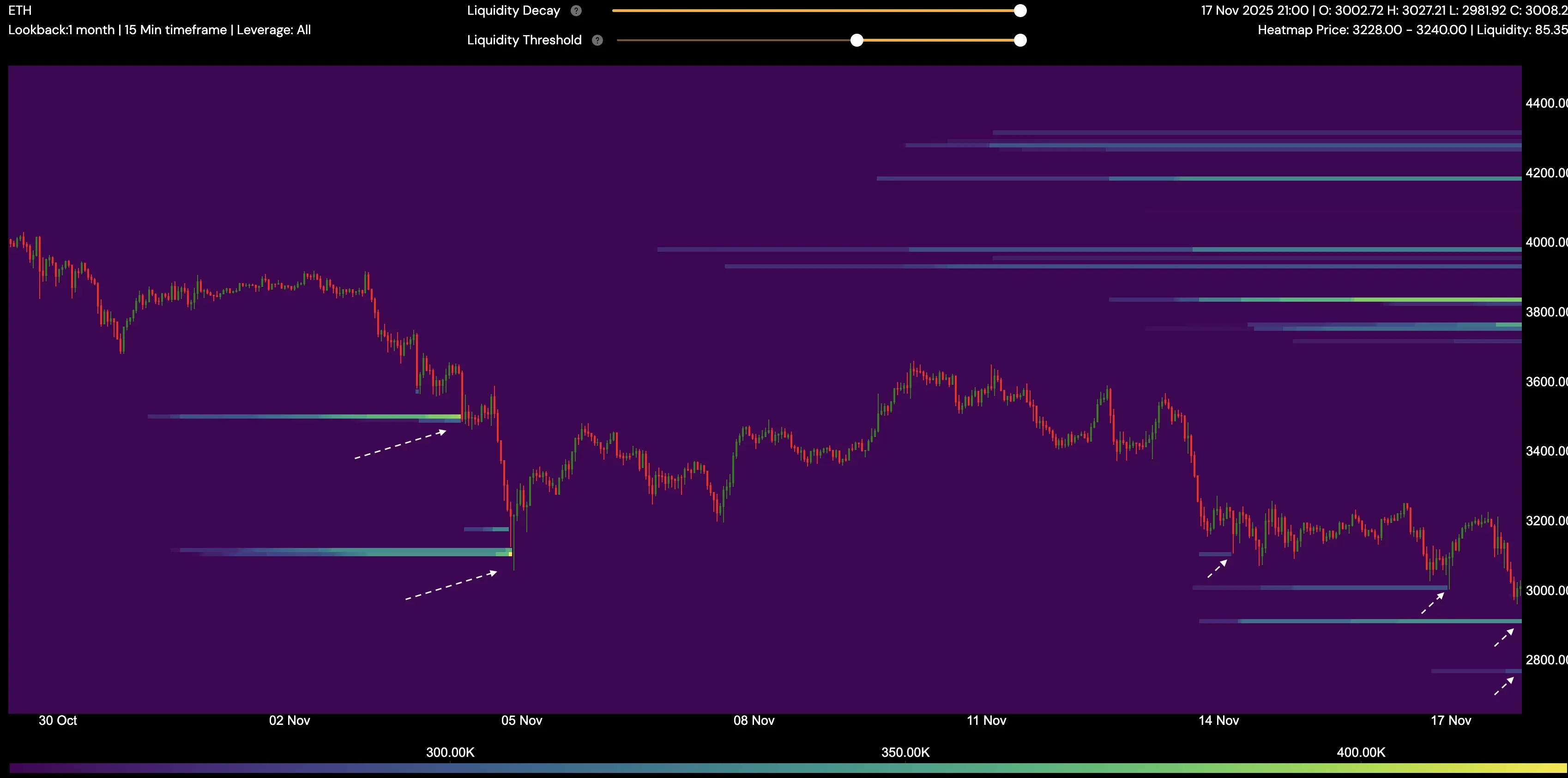Click the 14 Nov date label
This screenshot has width=1568, height=778.
pyautogui.click(x=1218, y=720)
